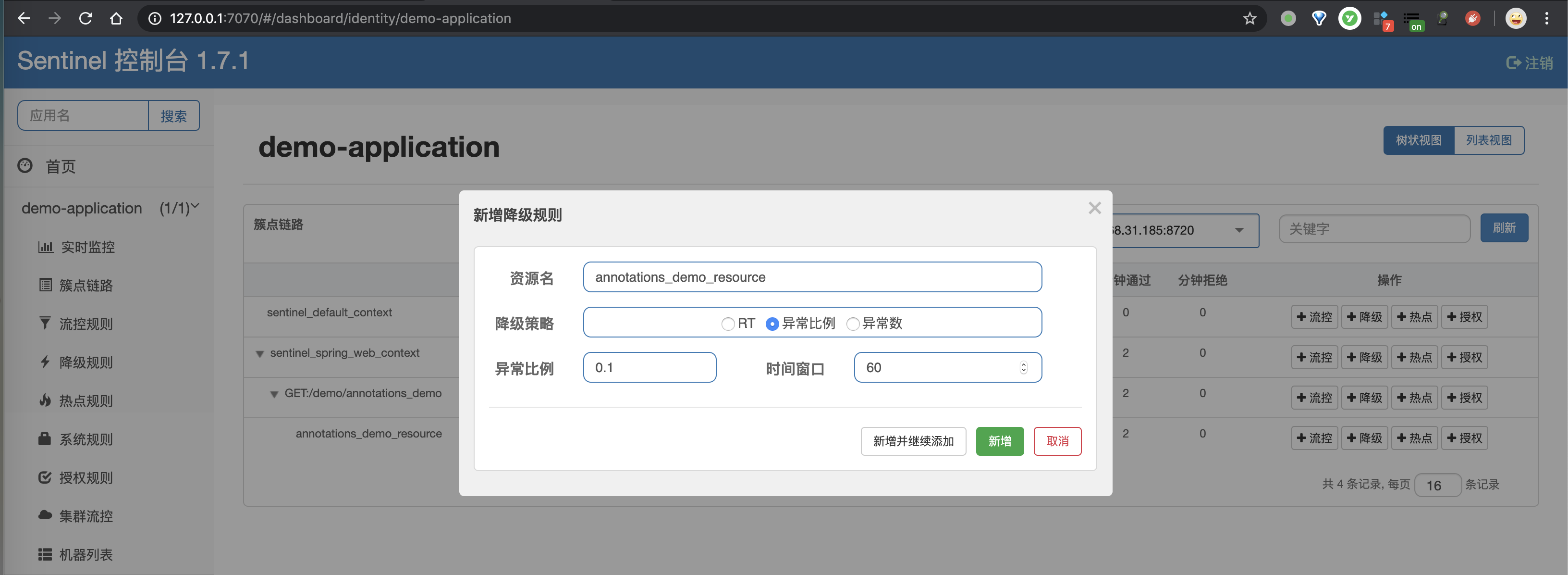Click the 刷新 button
Image resolution: width=1568 pixels, height=575 pixels.
pos(1504,228)
